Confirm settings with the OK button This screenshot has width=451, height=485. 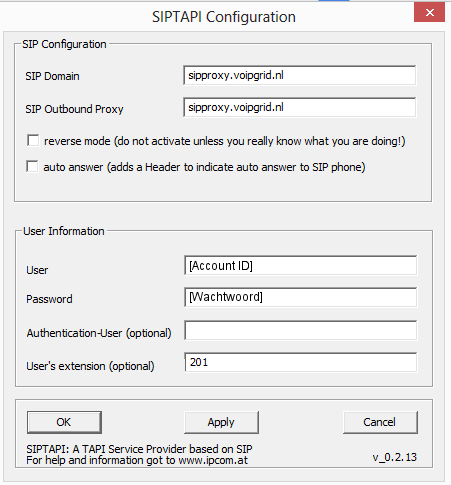click(x=64, y=422)
